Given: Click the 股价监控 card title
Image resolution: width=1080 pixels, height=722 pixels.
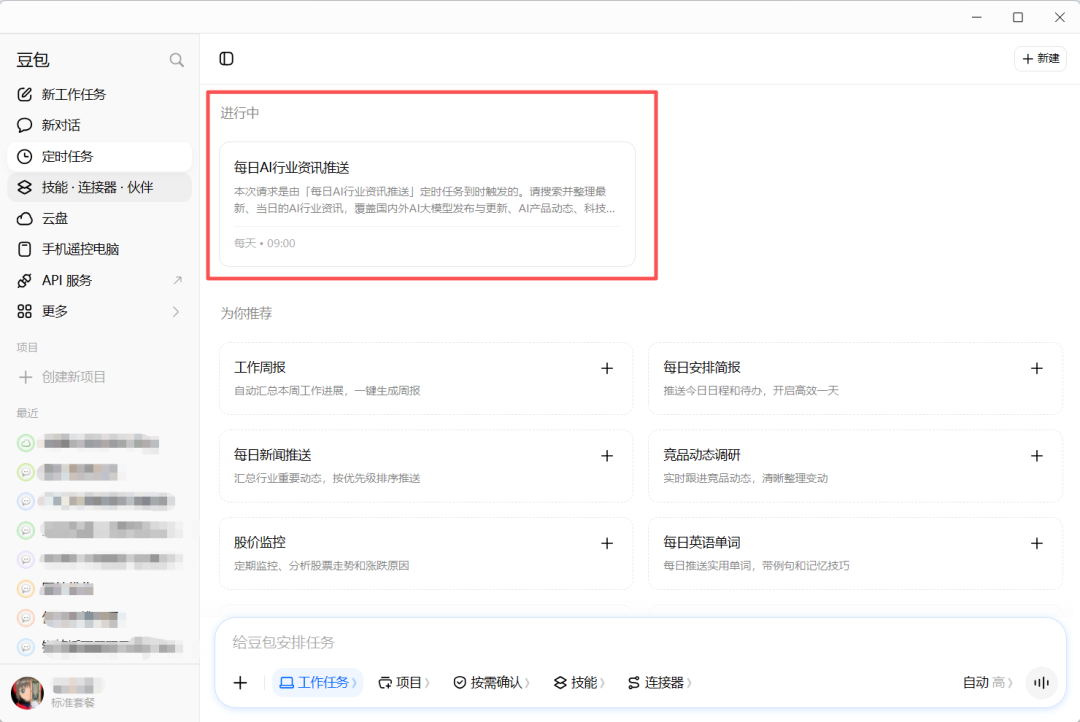Looking at the screenshot, I should (x=260, y=542).
